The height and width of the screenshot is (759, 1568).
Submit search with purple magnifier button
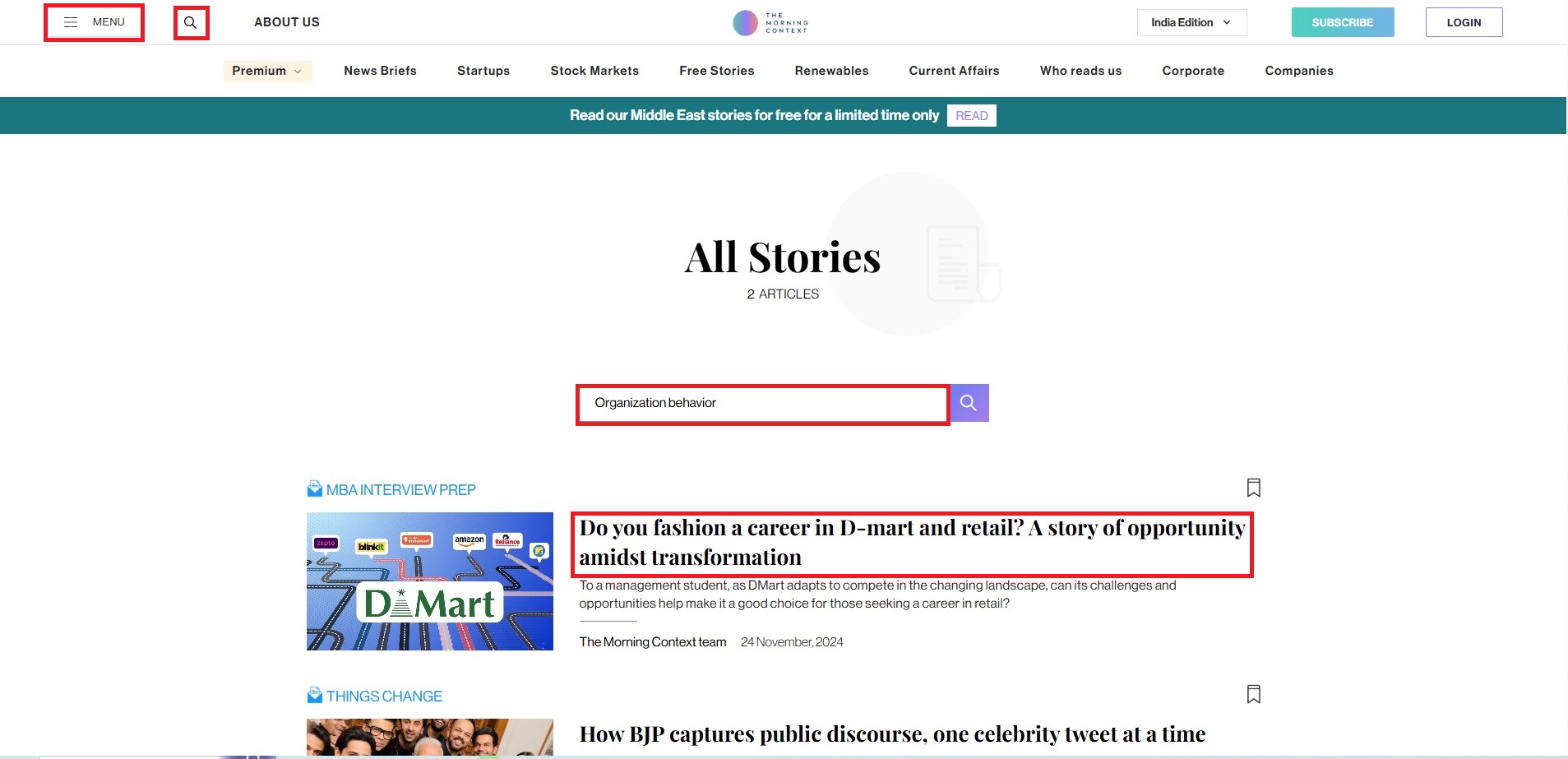(x=969, y=403)
